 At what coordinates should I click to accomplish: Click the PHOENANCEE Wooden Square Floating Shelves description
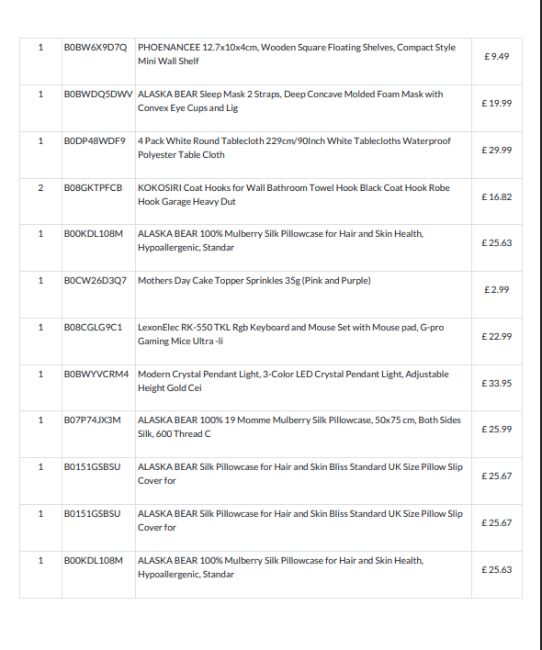297,54
